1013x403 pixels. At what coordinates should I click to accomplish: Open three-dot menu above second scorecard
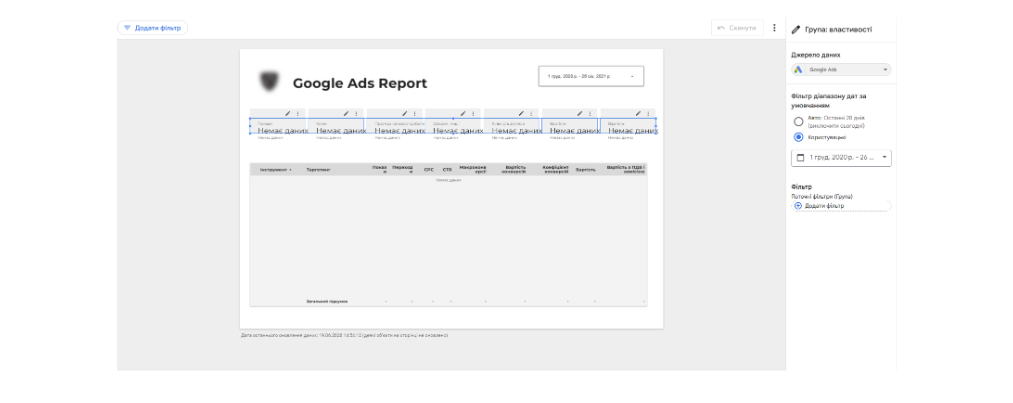pyautogui.click(x=356, y=114)
